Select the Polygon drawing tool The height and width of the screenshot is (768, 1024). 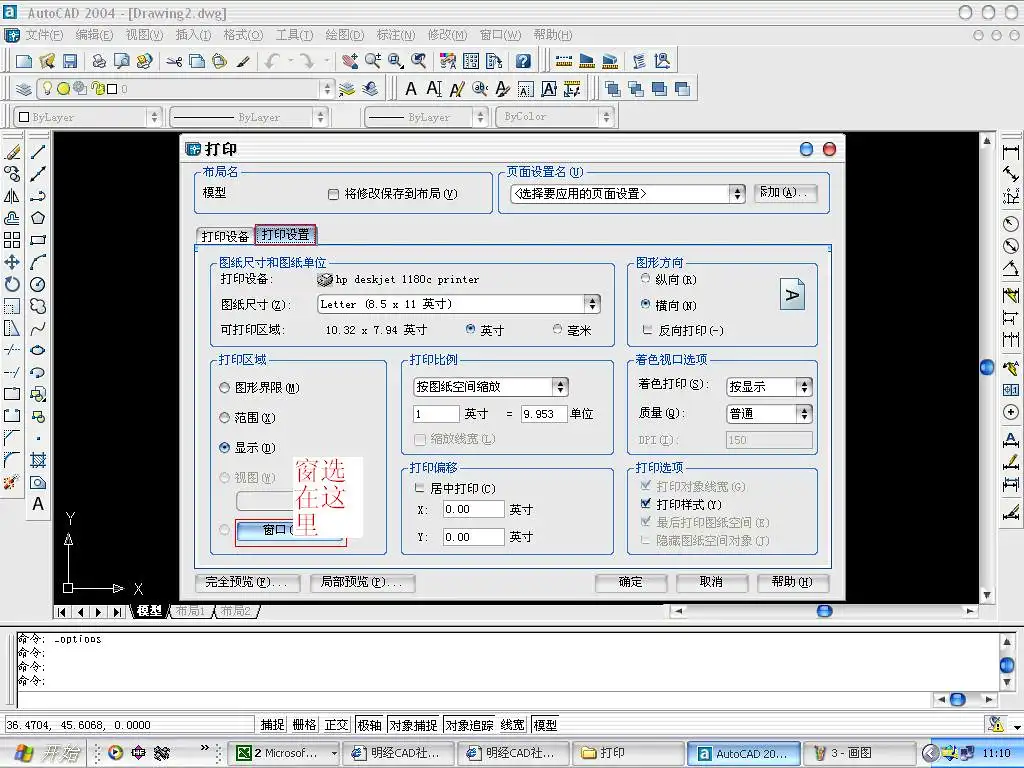(38, 218)
